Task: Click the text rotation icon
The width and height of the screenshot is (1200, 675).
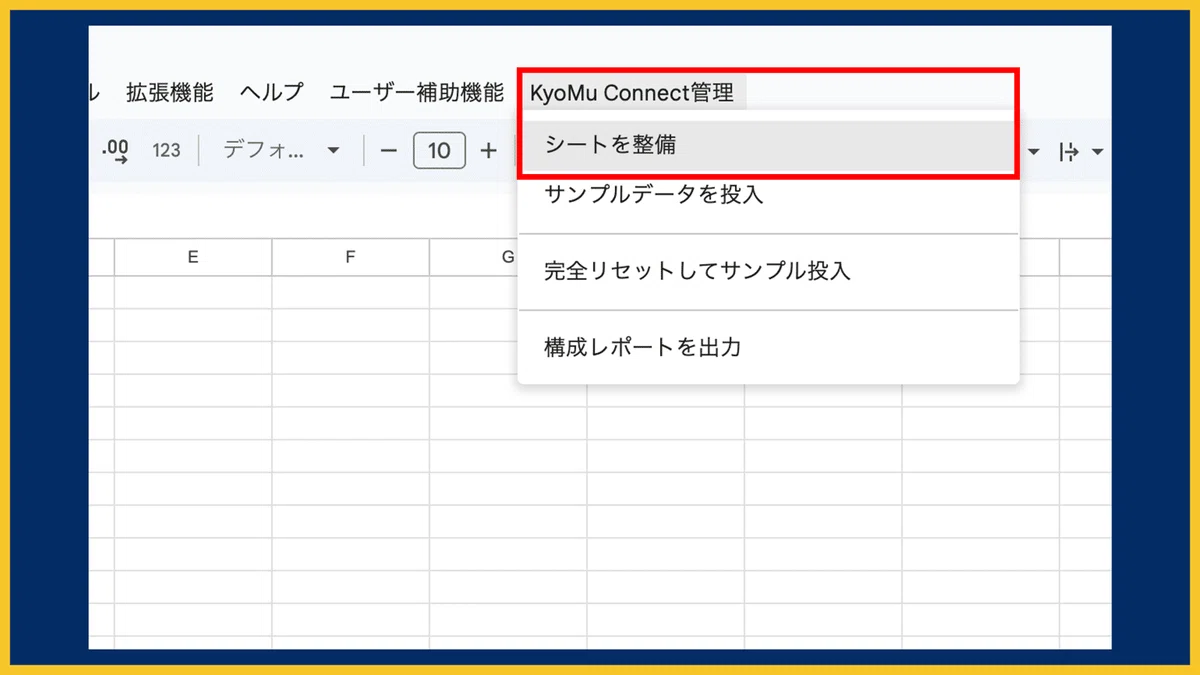Action: click(1069, 152)
